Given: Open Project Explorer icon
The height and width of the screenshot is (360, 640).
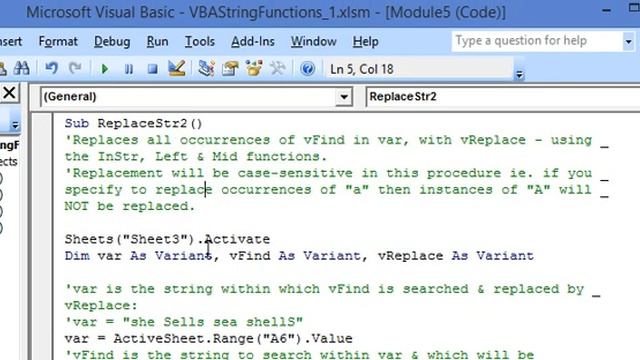Looking at the screenshot, I should click(x=206, y=68).
